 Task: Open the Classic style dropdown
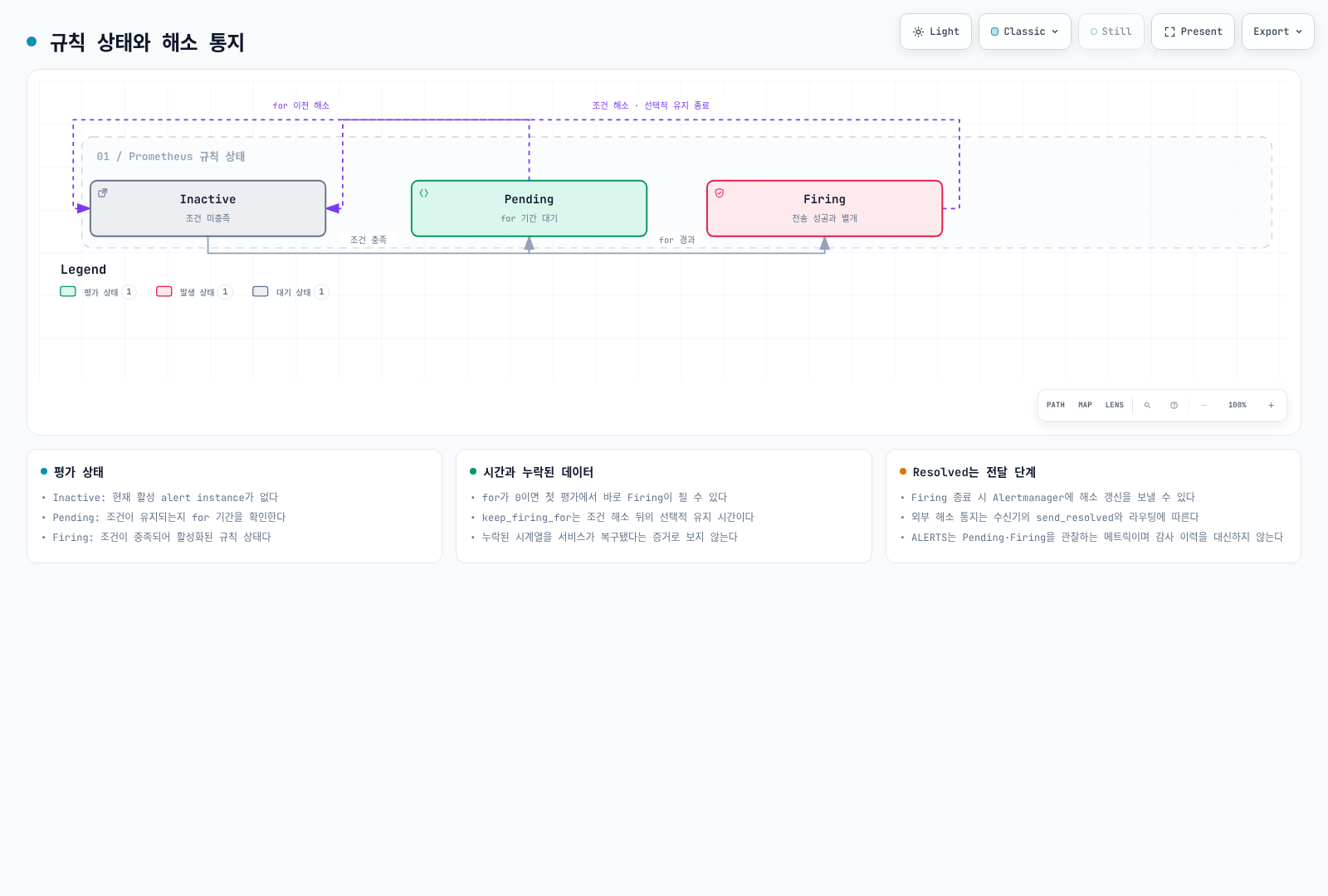[1025, 32]
